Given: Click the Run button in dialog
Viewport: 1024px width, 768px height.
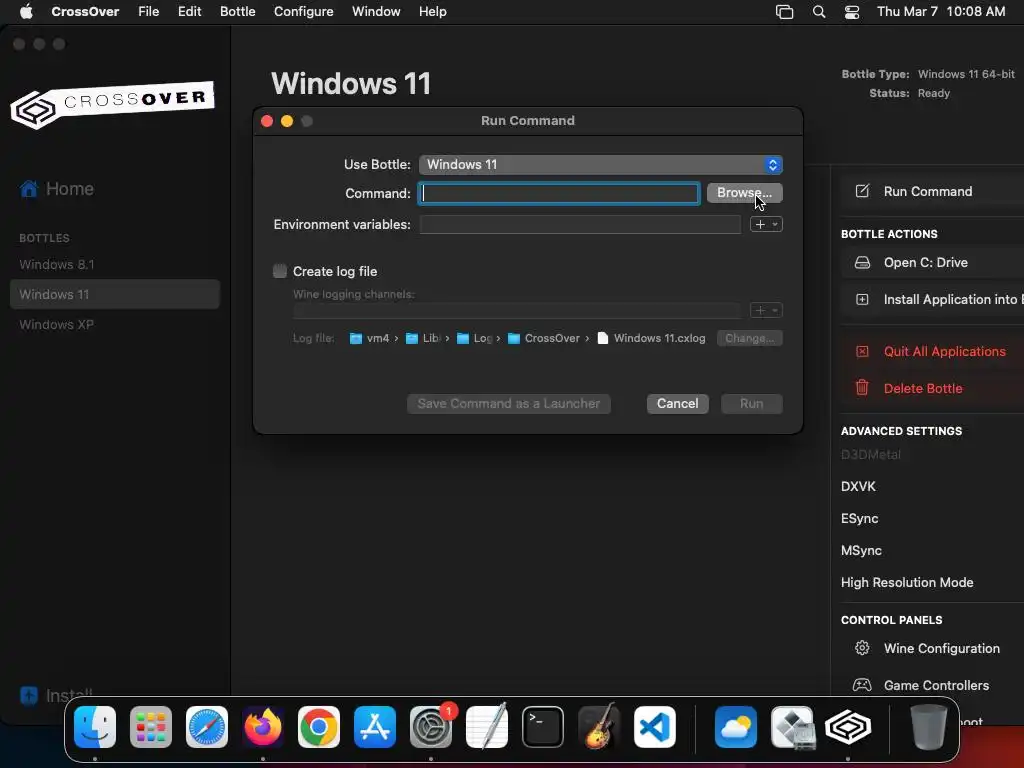Looking at the screenshot, I should coord(752,404).
